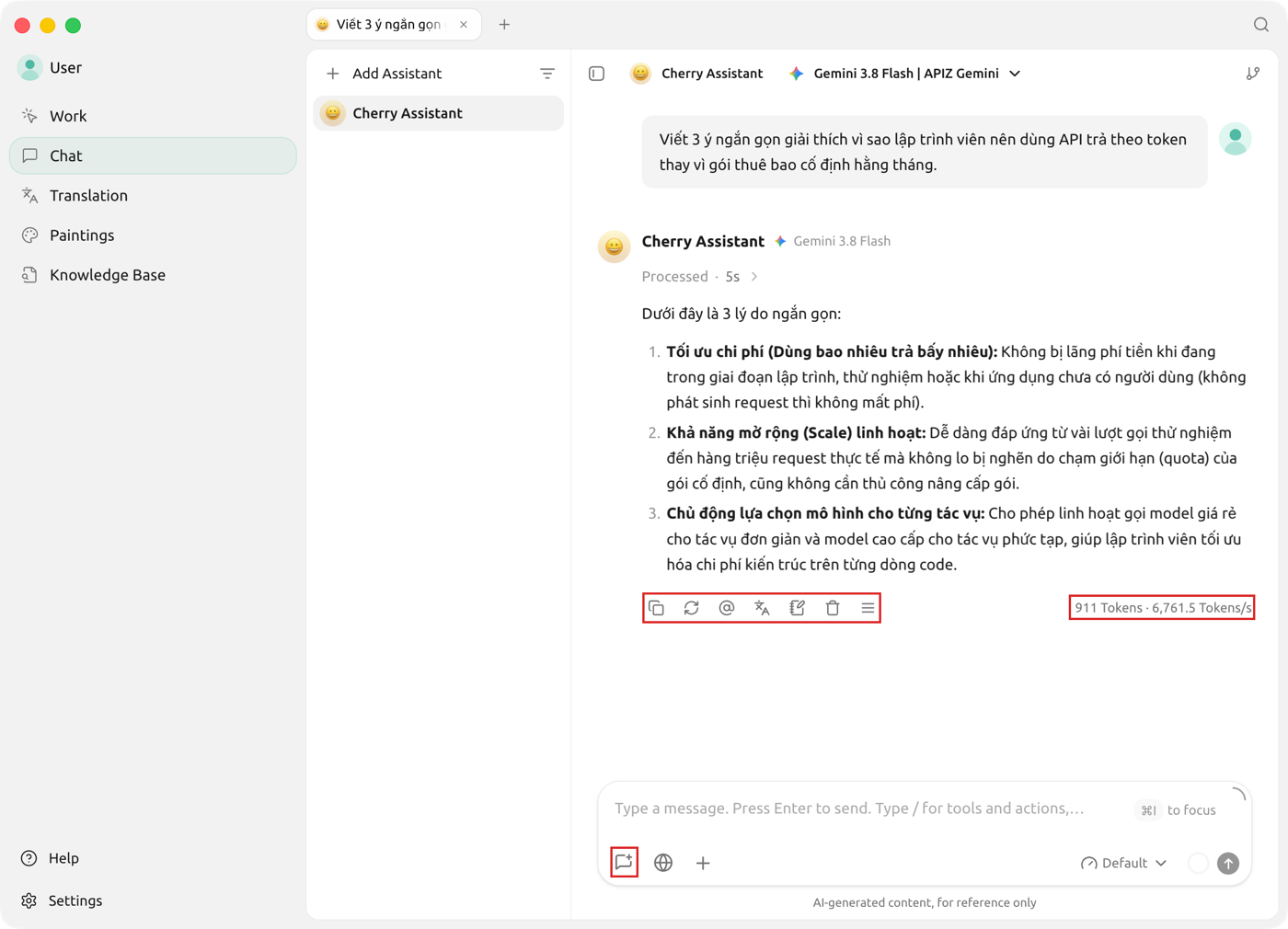The image size is (1288, 929).
Task: Focus the message input field
Action: tap(850, 809)
